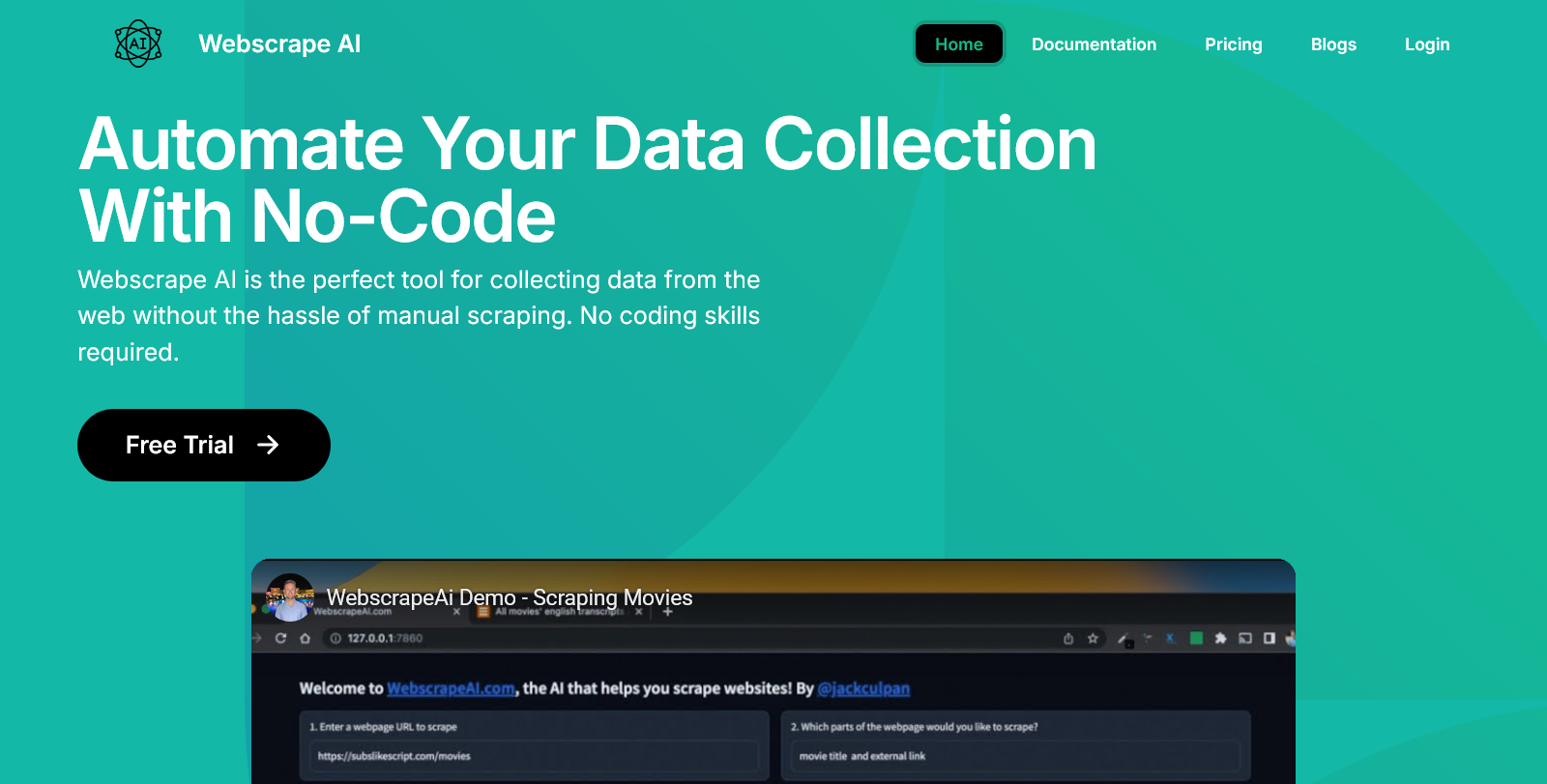The height and width of the screenshot is (784, 1547).
Task: Select the Home nav item
Action: [x=959, y=44]
